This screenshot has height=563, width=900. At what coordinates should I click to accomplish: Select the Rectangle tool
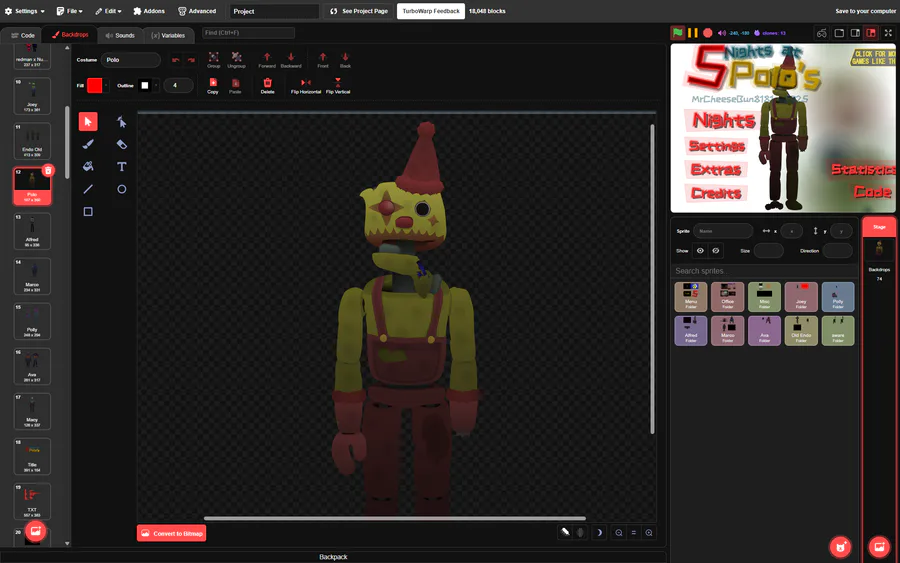[x=88, y=212]
